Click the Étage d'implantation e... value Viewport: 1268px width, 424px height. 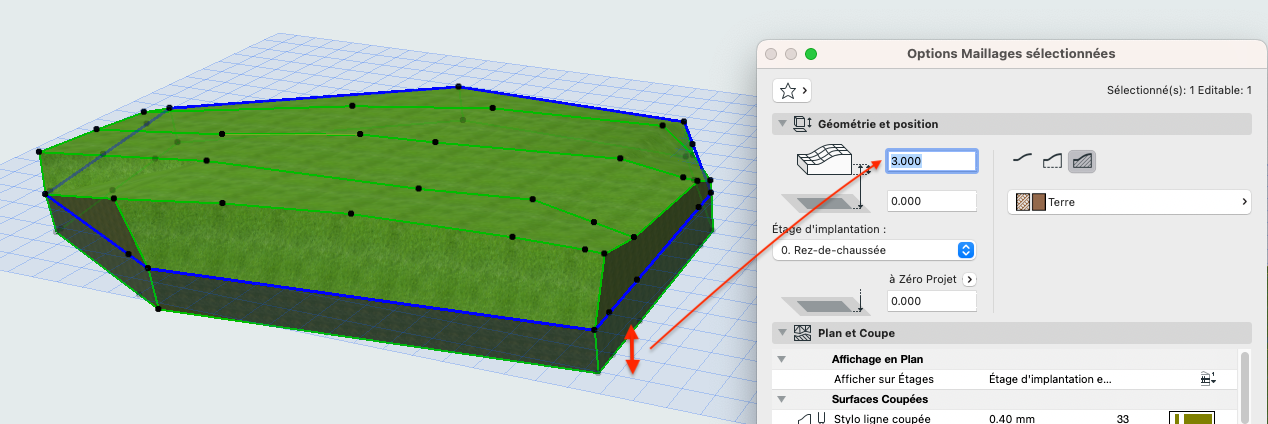[x=1050, y=379]
